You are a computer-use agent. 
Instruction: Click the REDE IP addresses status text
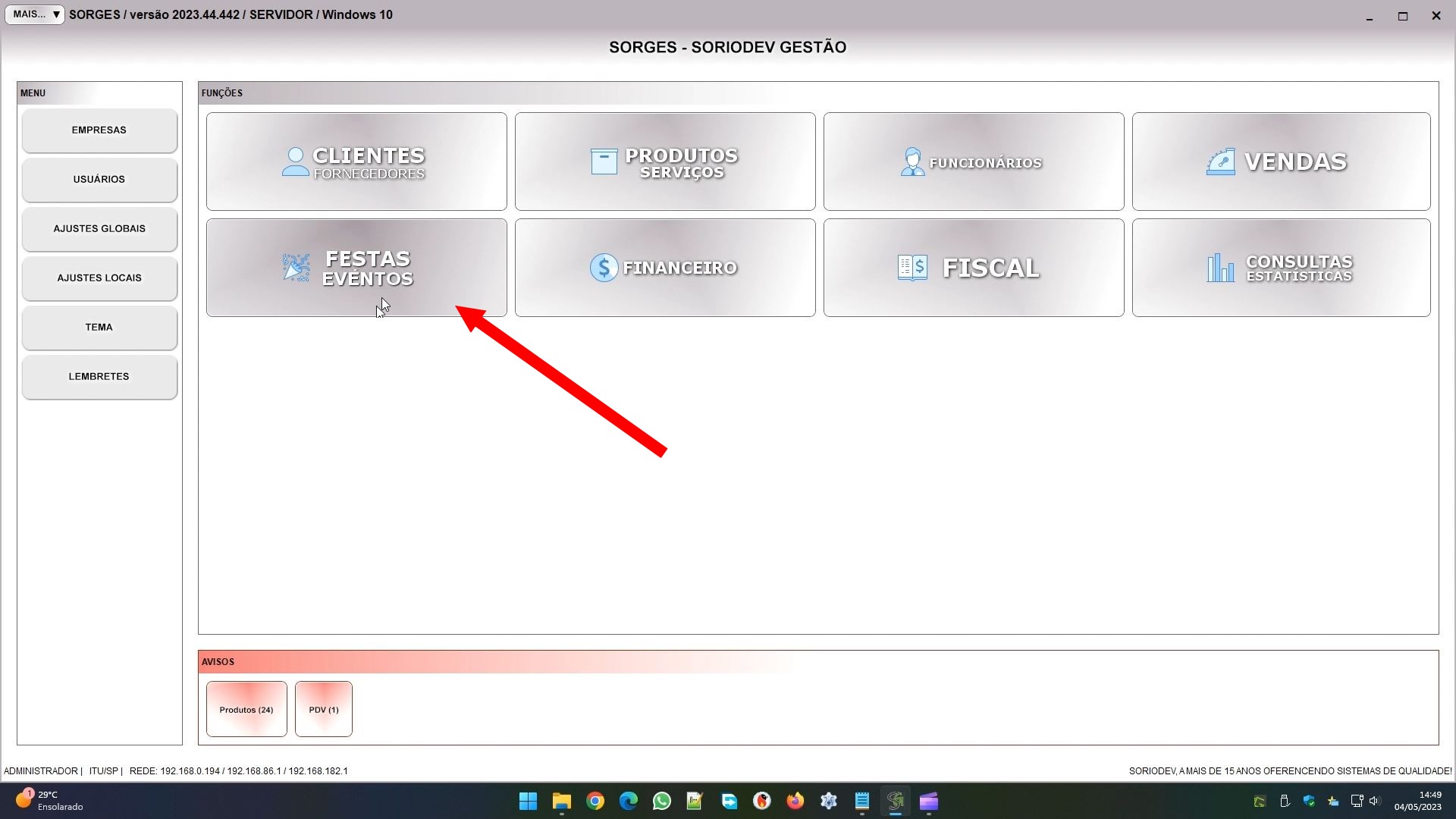click(x=239, y=771)
